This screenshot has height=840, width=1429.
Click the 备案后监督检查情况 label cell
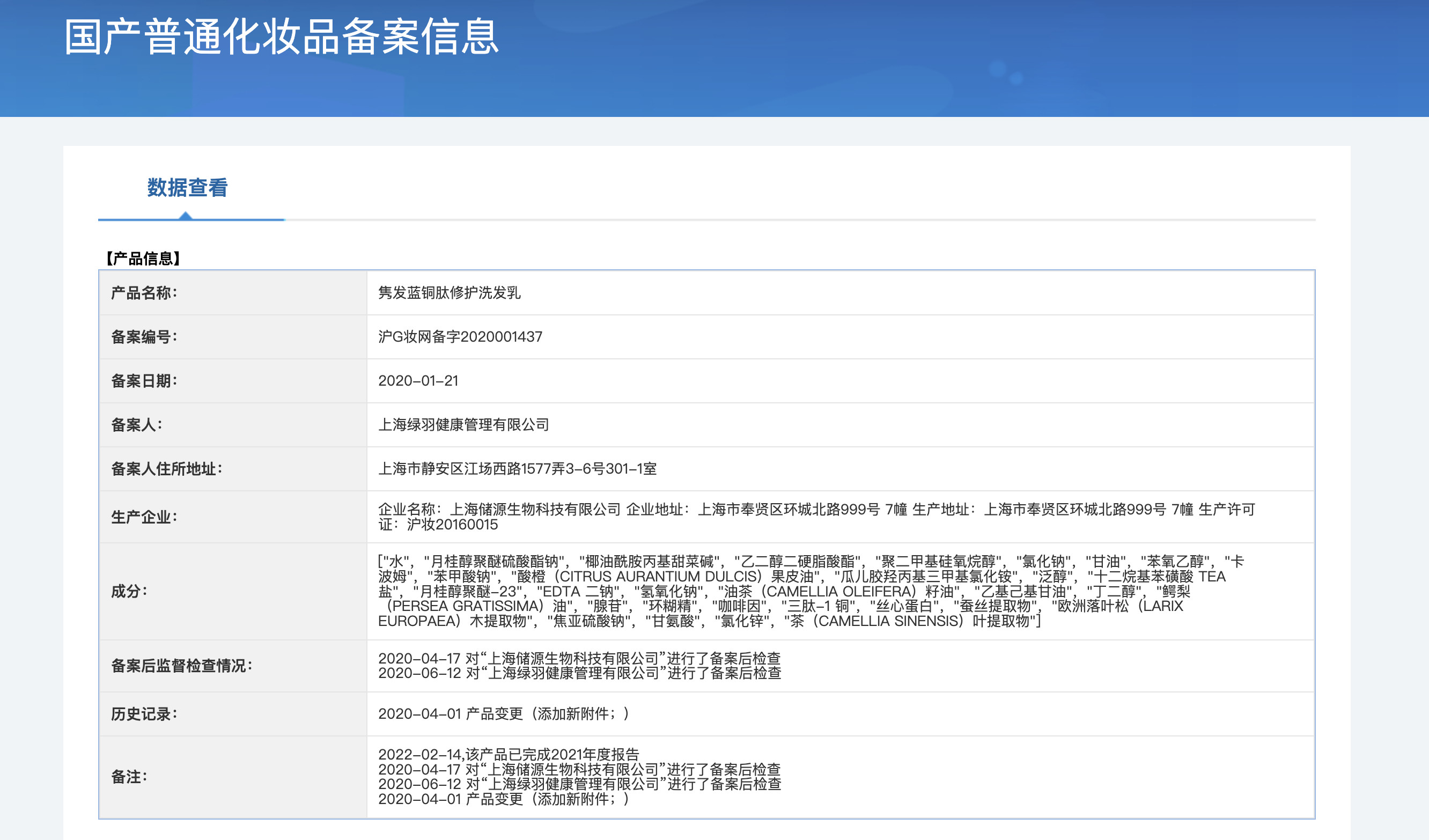click(233, 666)
